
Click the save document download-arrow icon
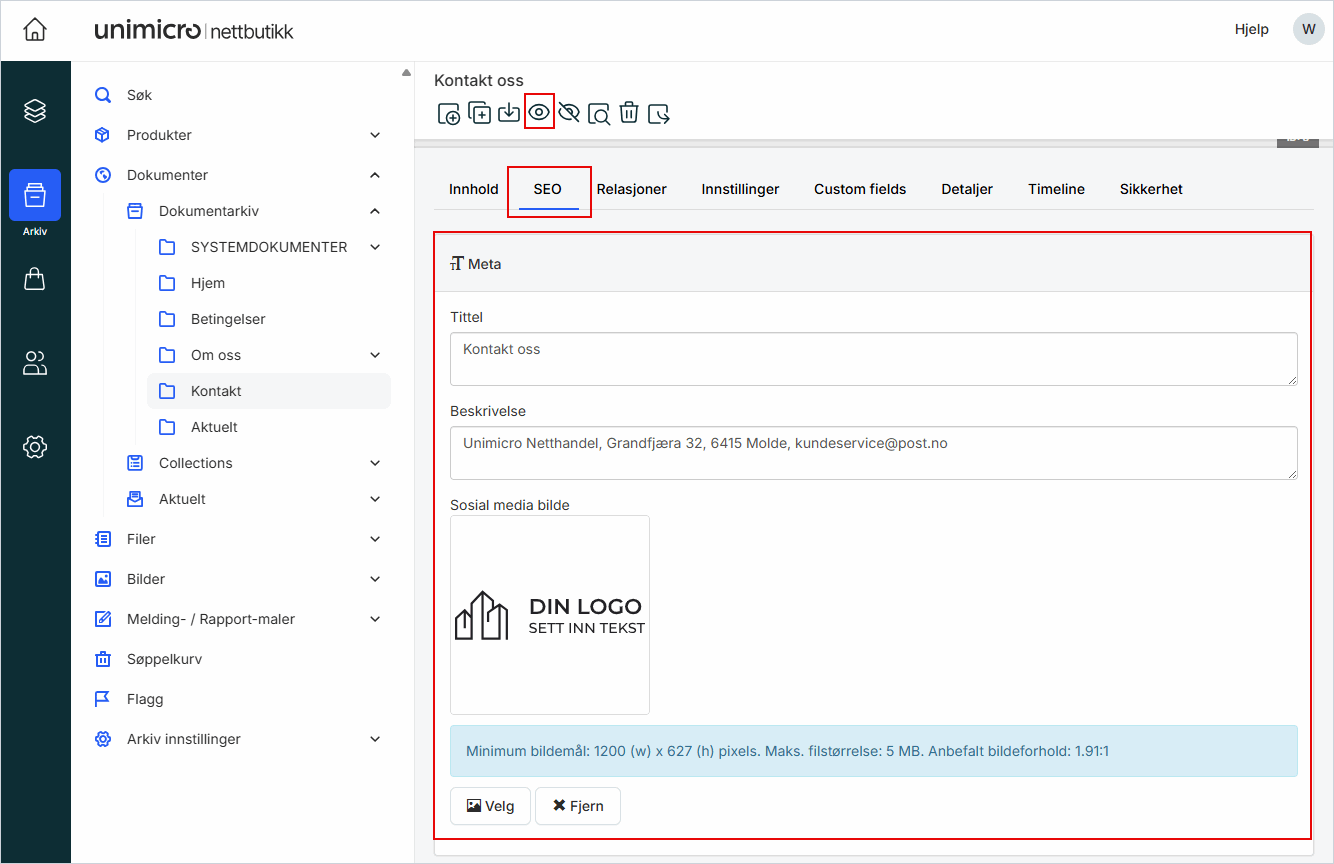(509, 113)
